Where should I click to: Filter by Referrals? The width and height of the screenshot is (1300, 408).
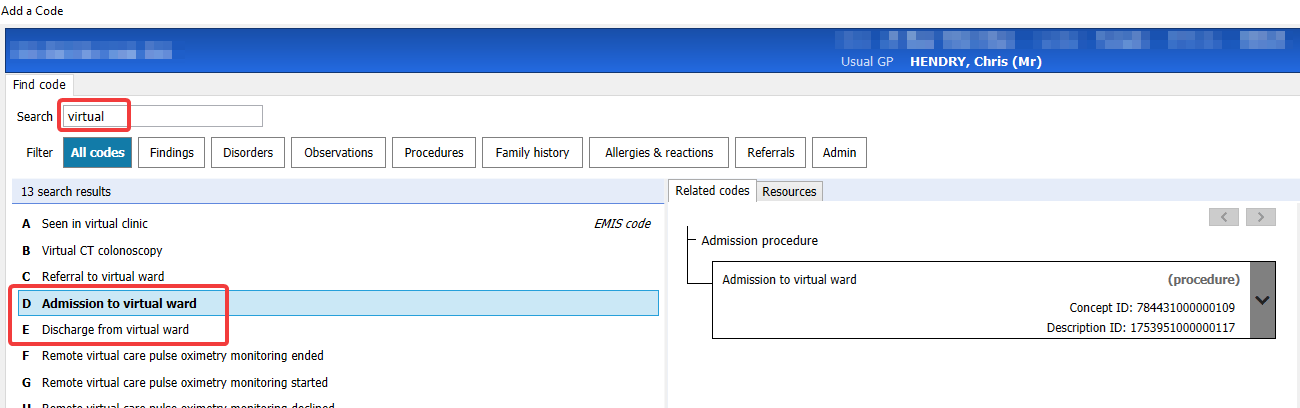click(770, 153)
